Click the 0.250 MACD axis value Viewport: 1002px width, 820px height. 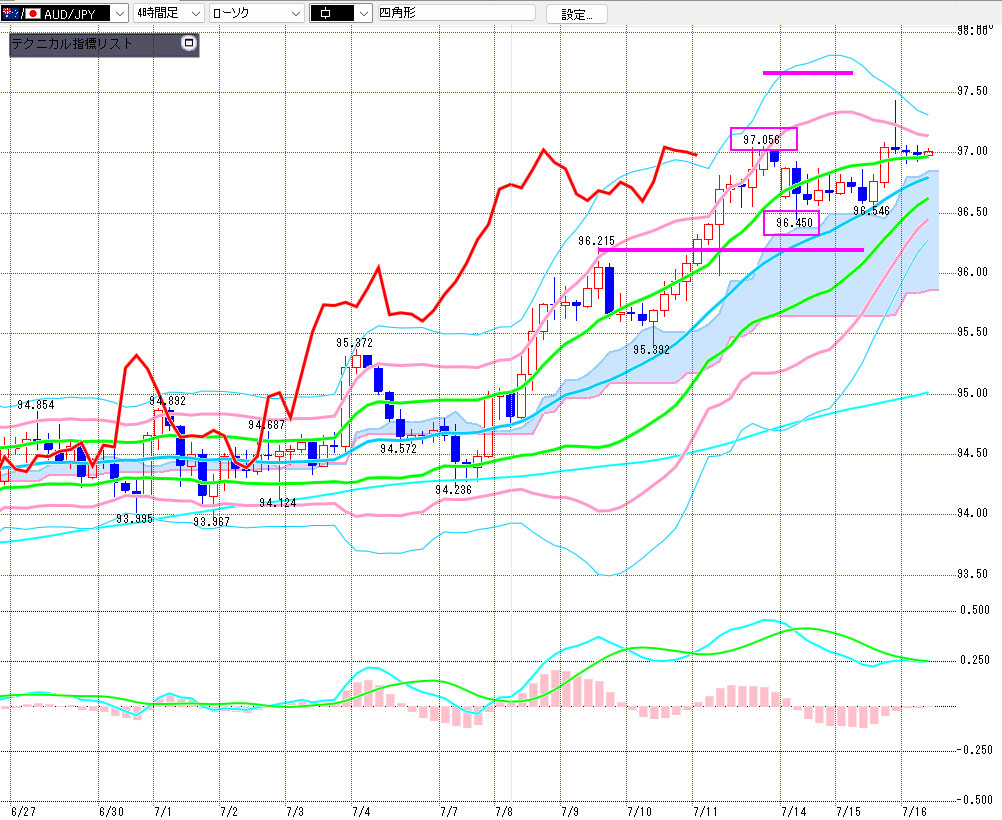click(x=975, y=660)
